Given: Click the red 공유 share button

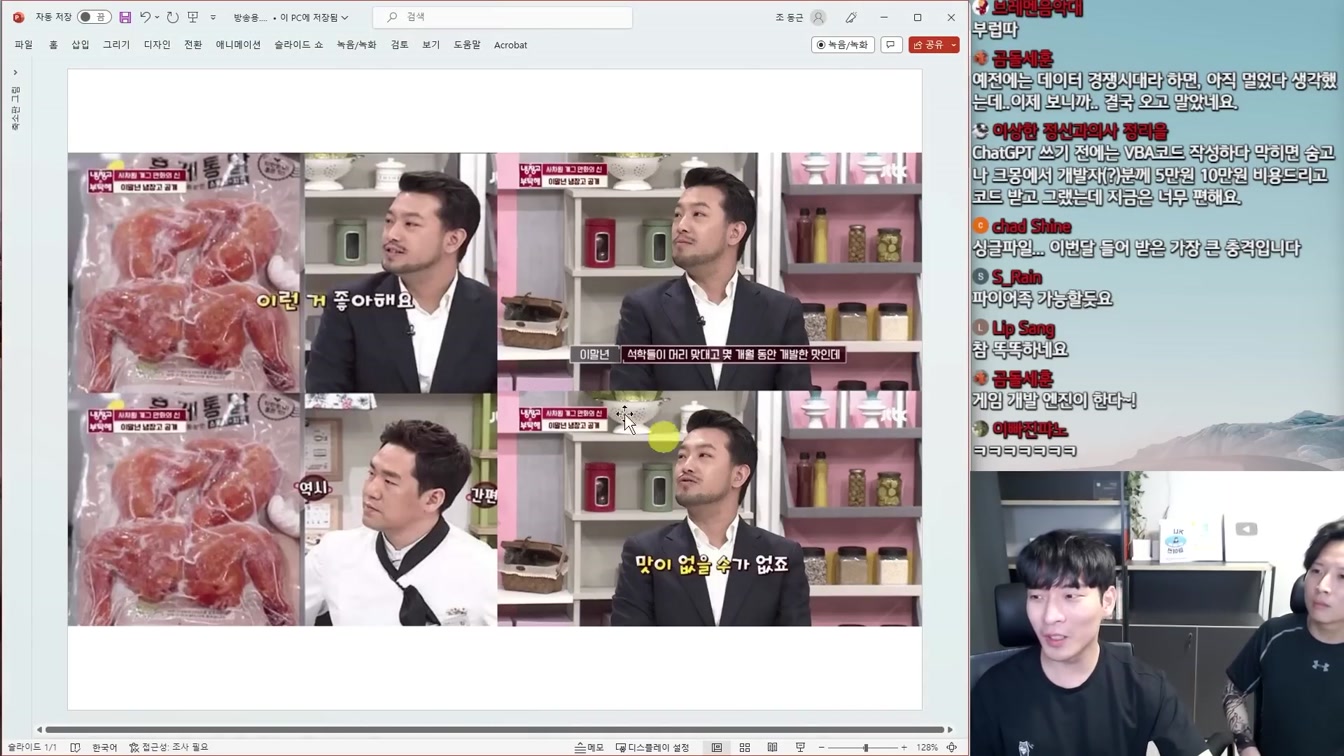Looking at the screenshot, I should point(928,45).
